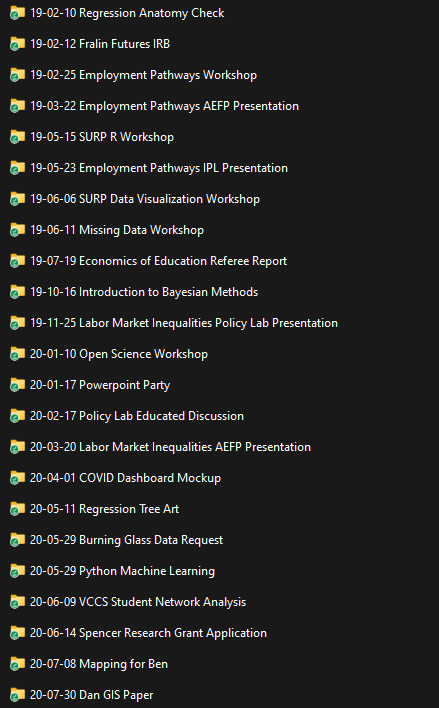Select '19-02-10 Regression Anatomy Check' folder name
The image size is (439, 708).
tap(127, 13)
